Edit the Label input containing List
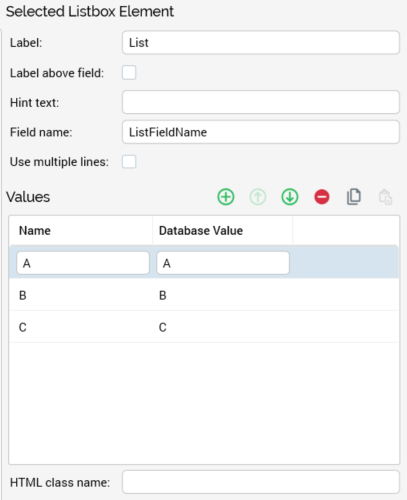The image size is (407, 500). point(261,43)
